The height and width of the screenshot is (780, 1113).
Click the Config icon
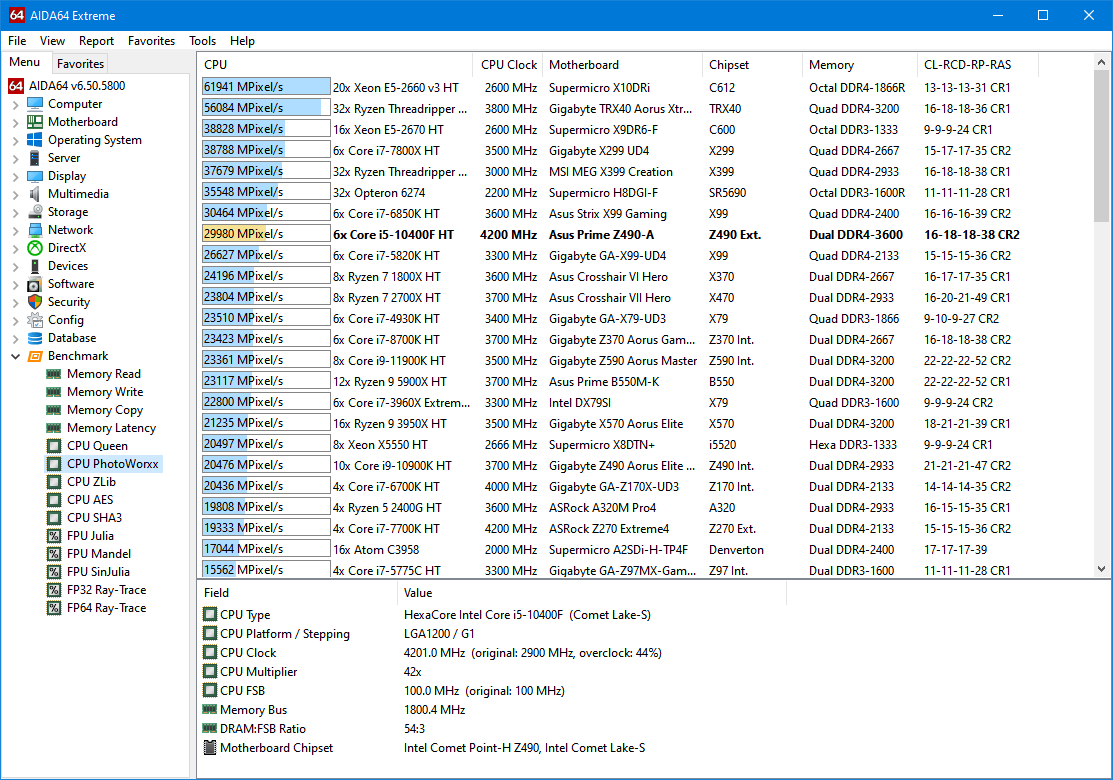click(35, 319)
